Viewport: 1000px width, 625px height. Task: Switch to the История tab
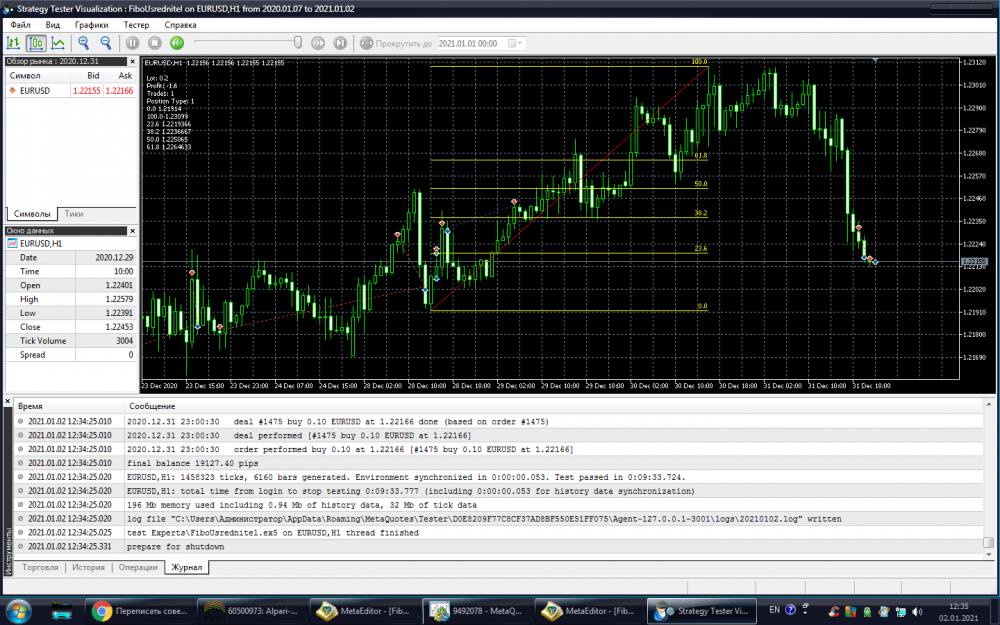point(88,567)
